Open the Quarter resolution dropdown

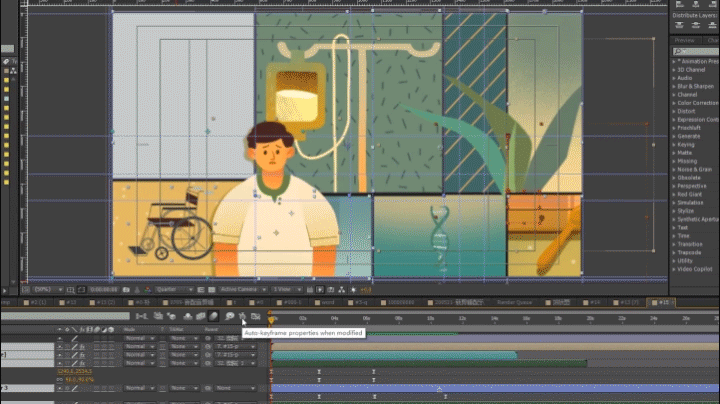point(174,290)
